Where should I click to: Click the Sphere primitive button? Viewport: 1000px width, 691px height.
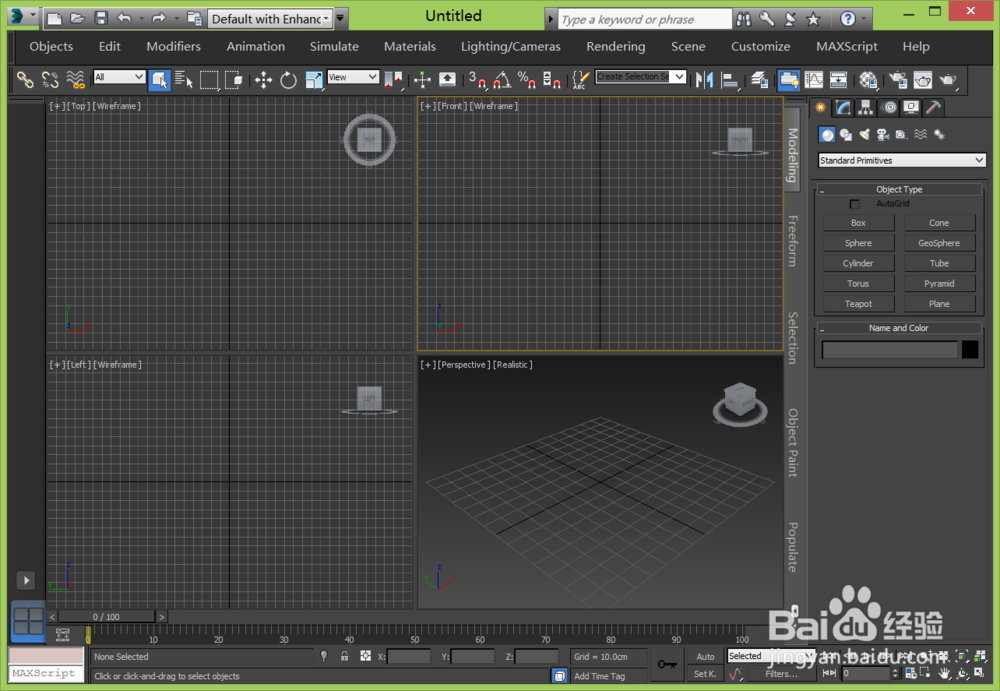[858, 243]
